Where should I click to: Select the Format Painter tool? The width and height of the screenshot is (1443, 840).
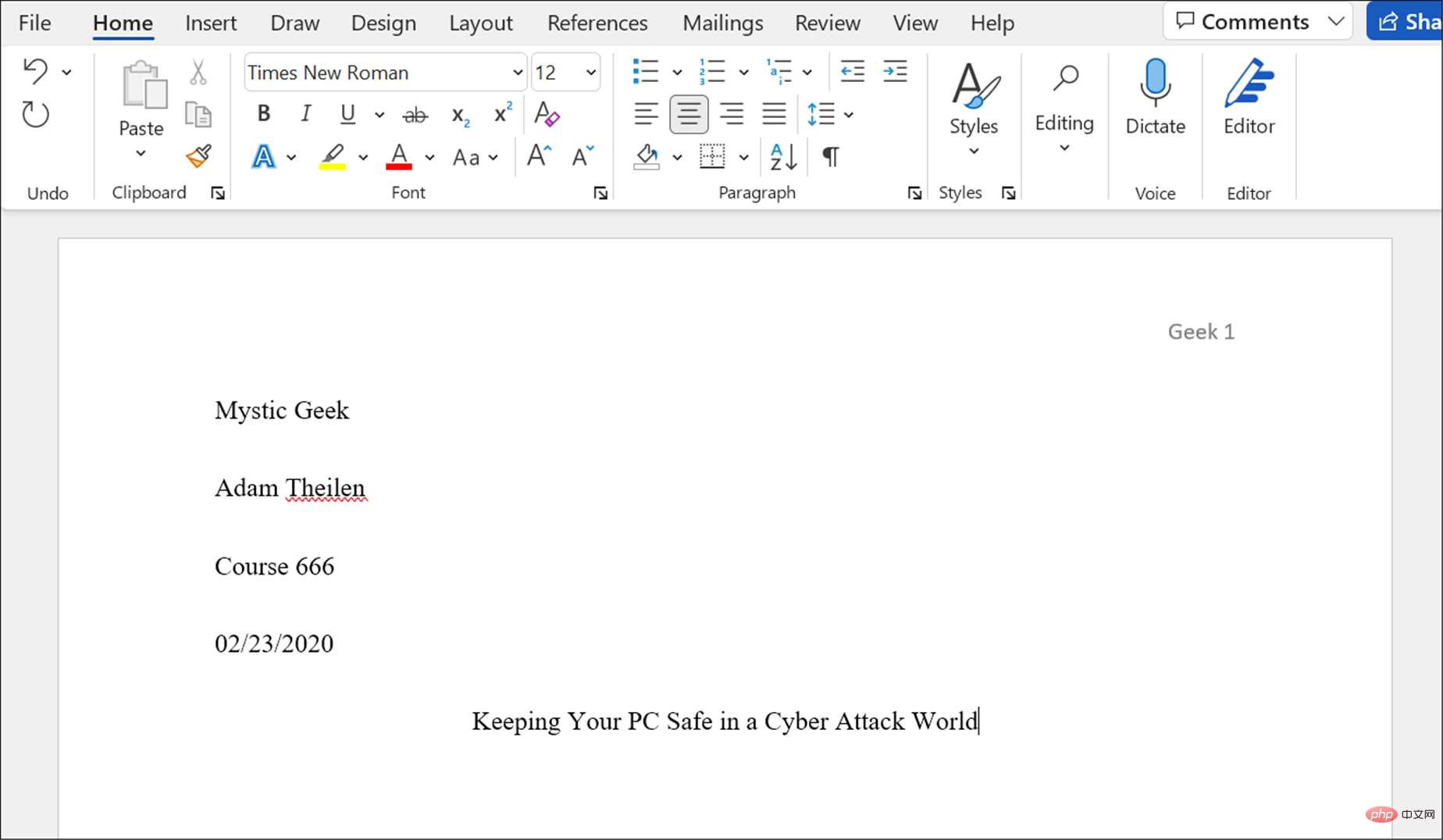point(198,156)
